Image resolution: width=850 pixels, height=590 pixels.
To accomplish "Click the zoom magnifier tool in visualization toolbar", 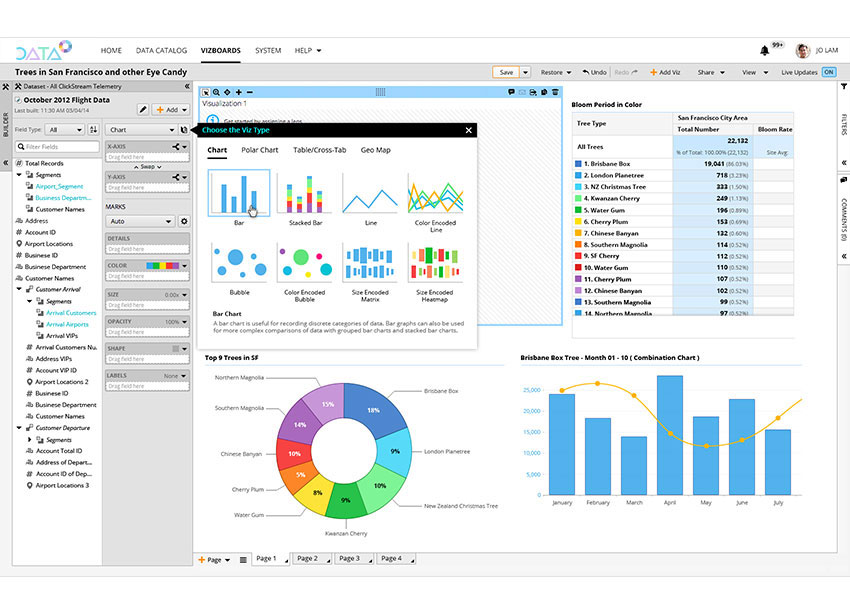I will coord(216,92).
